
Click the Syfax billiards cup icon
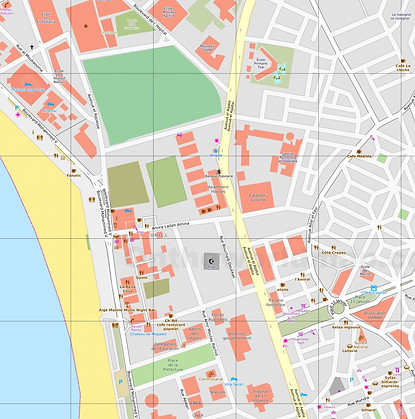[x=390, y=373]
